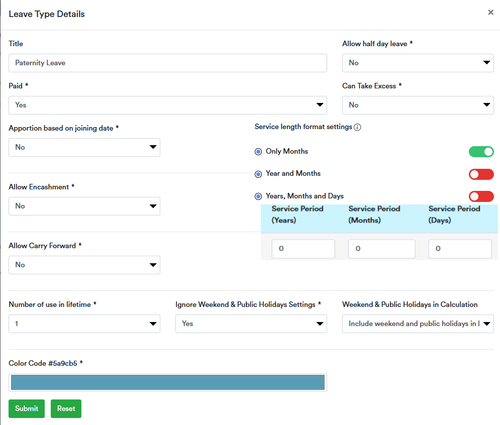Click the Submit button
Viewport: 500px width, 425px height.
27,409
